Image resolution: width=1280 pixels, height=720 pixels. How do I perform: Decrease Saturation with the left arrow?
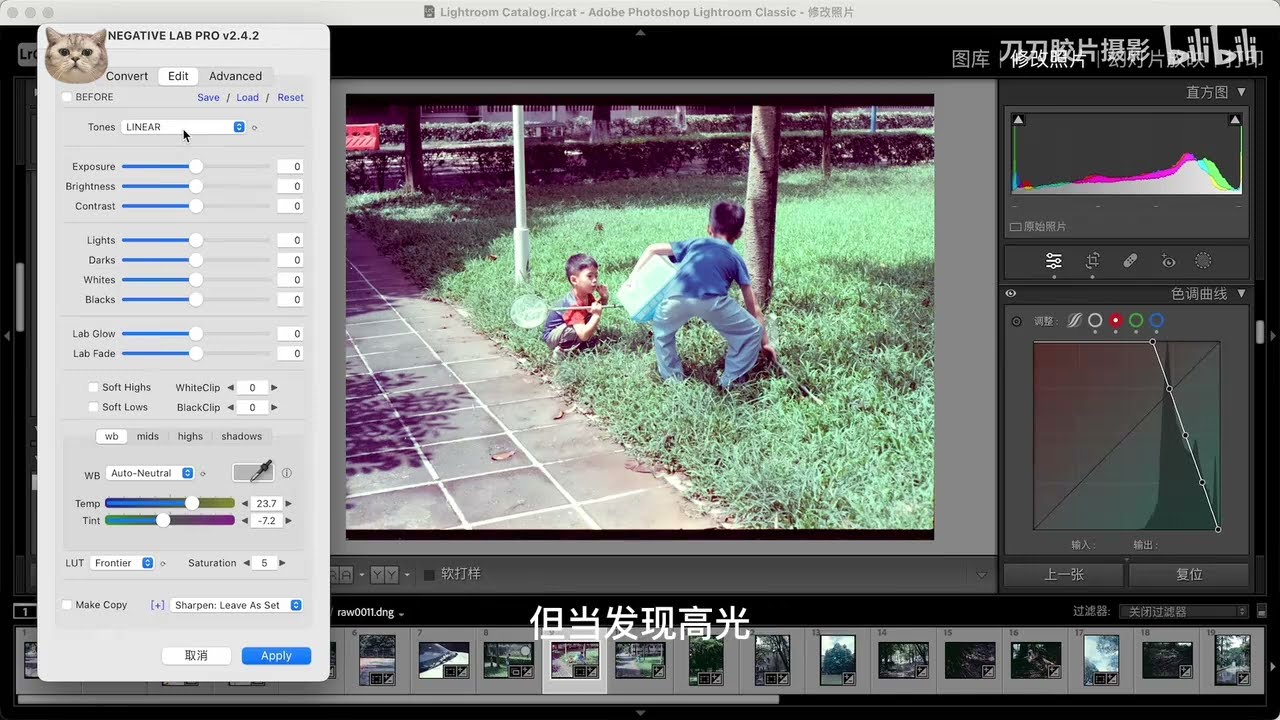click(x=246, y=563)
